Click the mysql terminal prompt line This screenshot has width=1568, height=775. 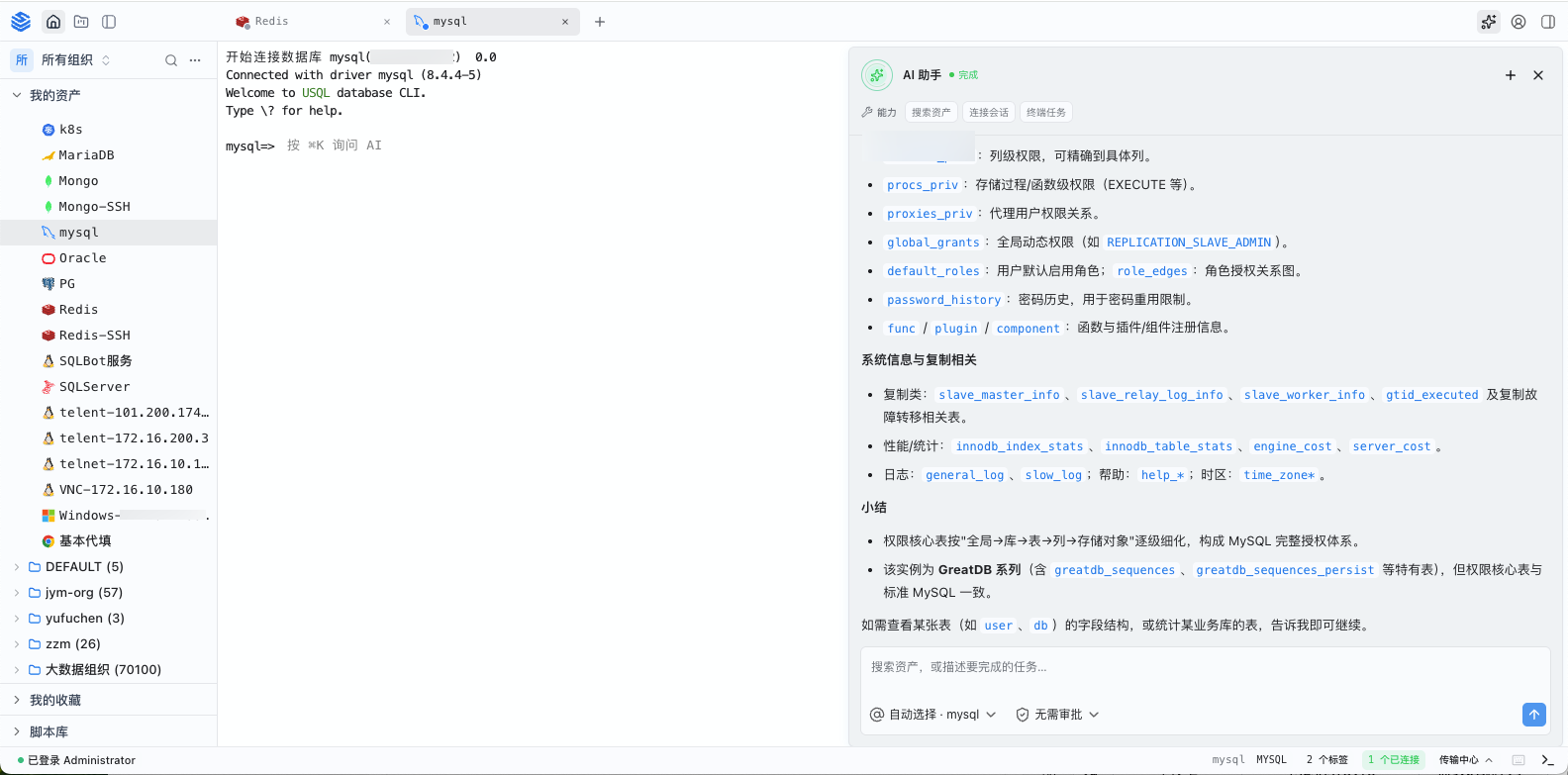[x=304, y=145]
